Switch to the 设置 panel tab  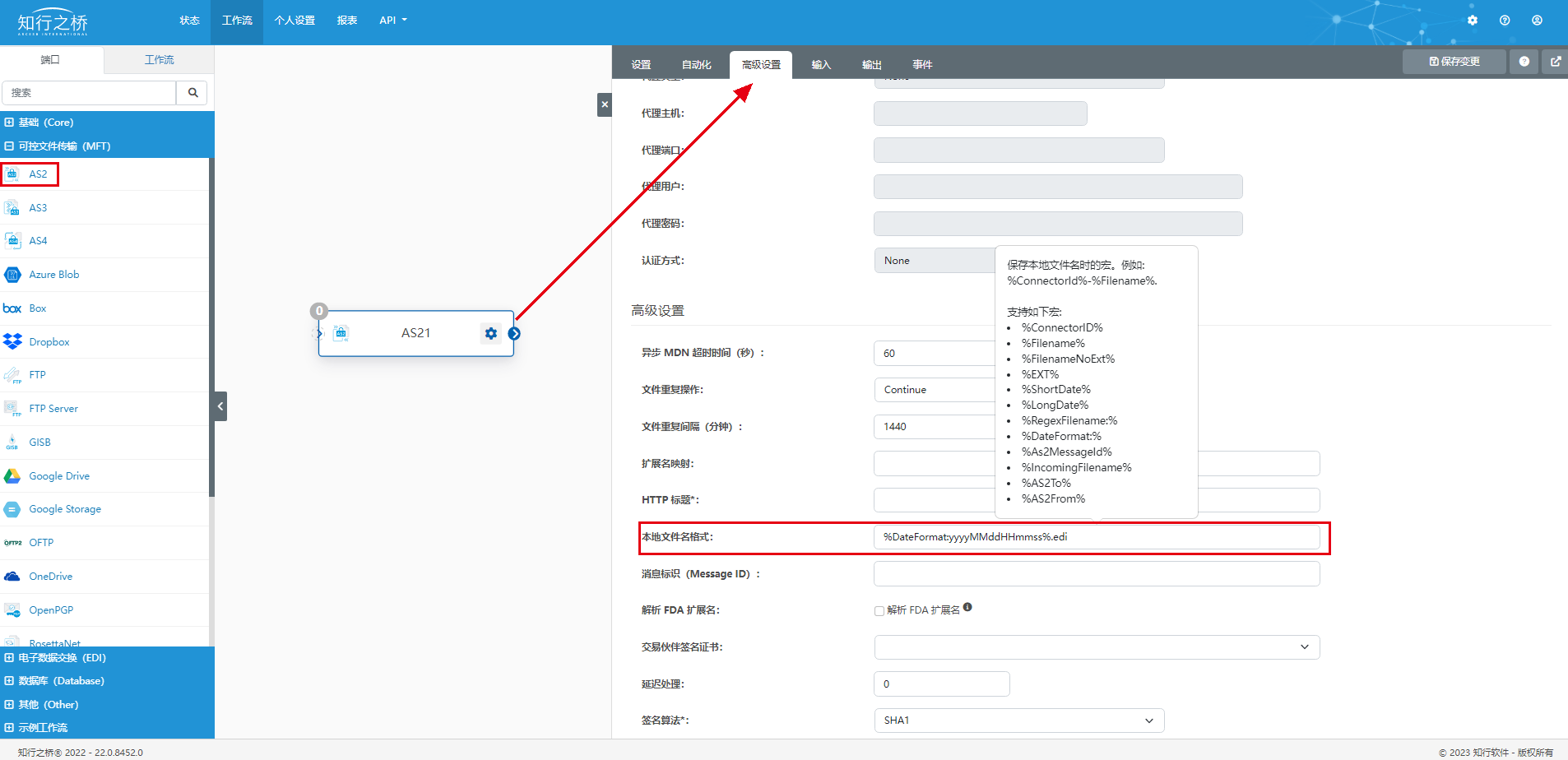pyautogui.click(x=641, y=65)
